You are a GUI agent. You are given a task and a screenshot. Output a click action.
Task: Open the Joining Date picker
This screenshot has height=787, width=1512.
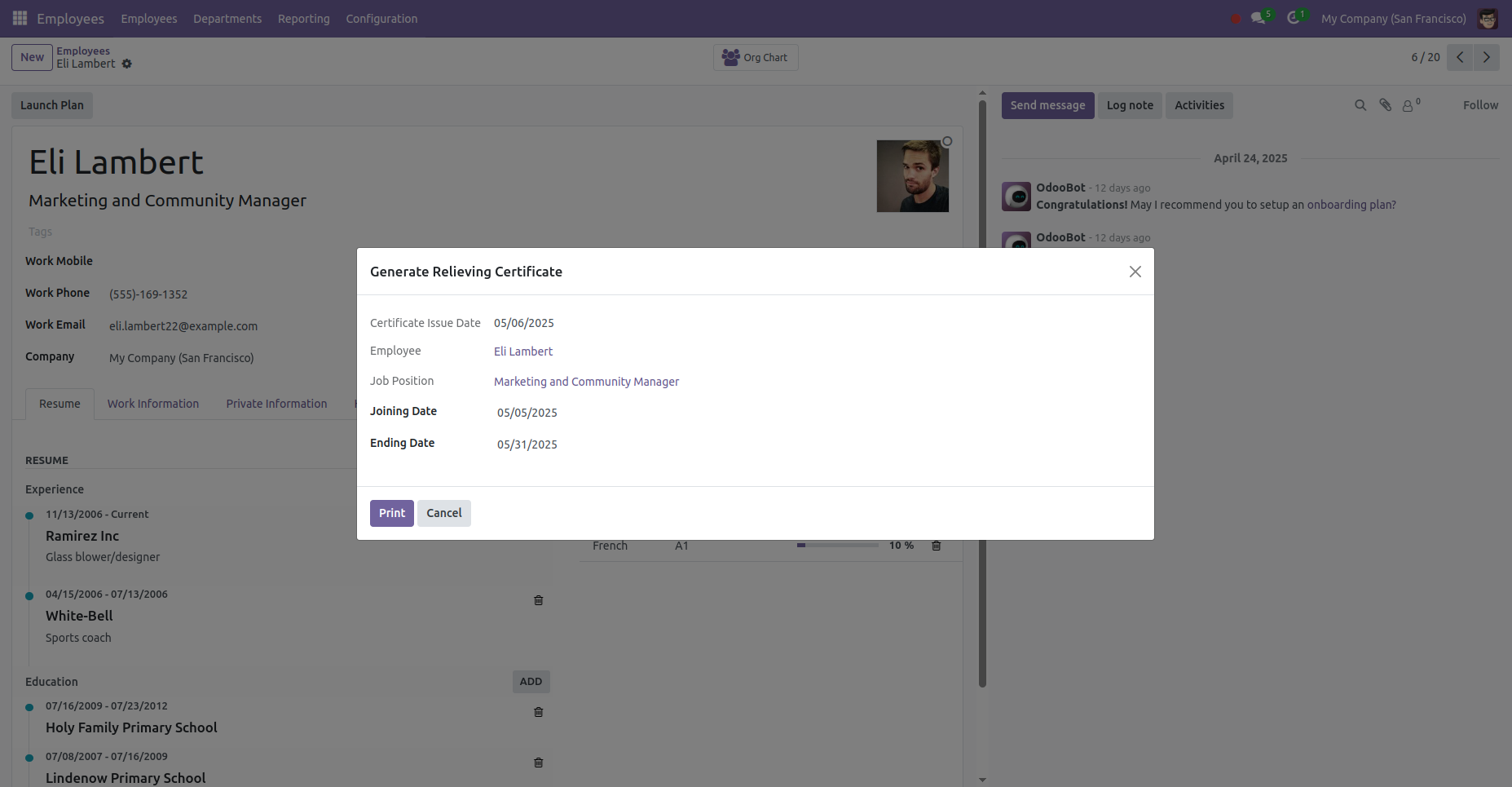point(527,412)
